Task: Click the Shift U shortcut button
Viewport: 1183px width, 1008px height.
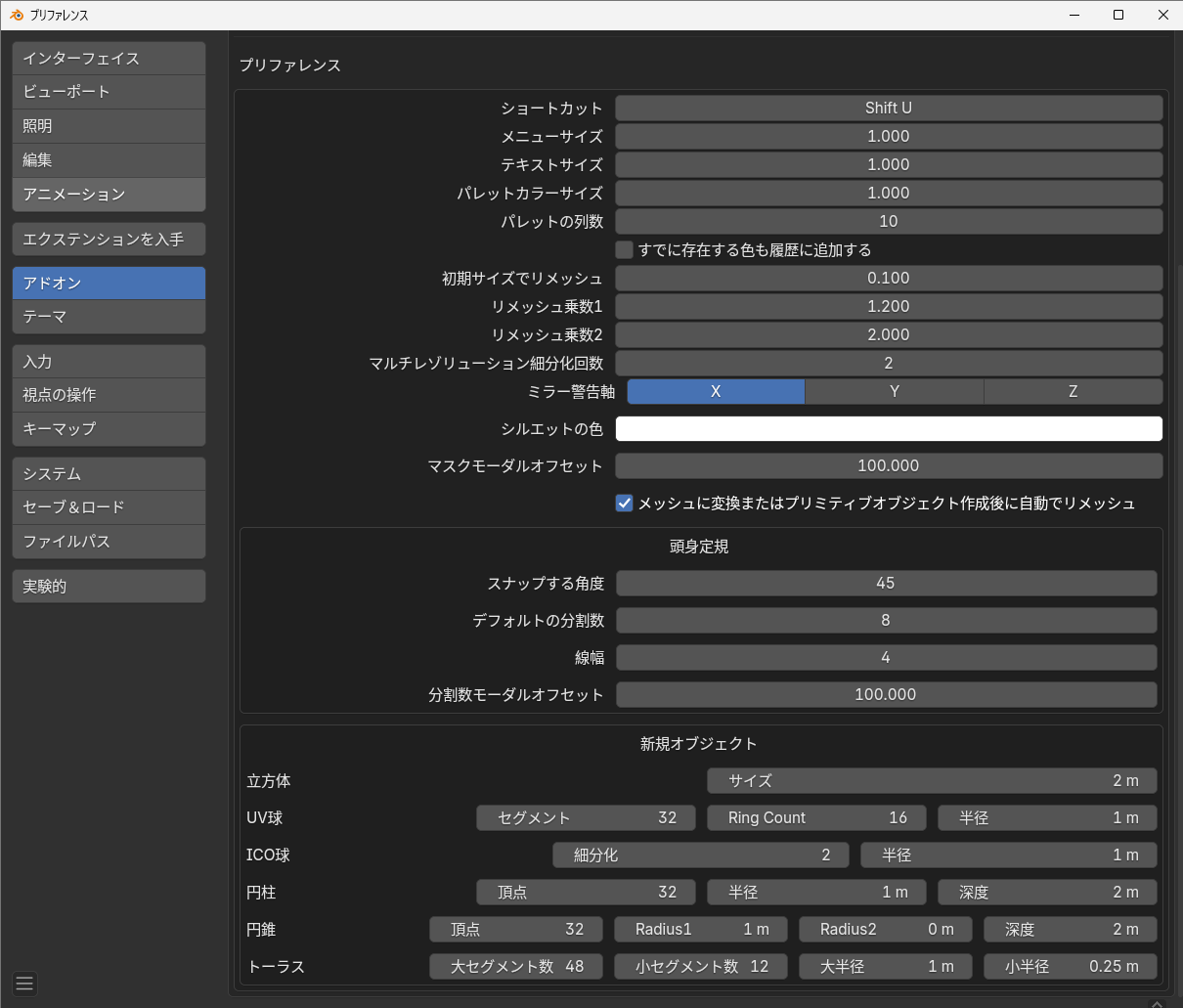Action: pyautogui.click(x=889, y=109)
